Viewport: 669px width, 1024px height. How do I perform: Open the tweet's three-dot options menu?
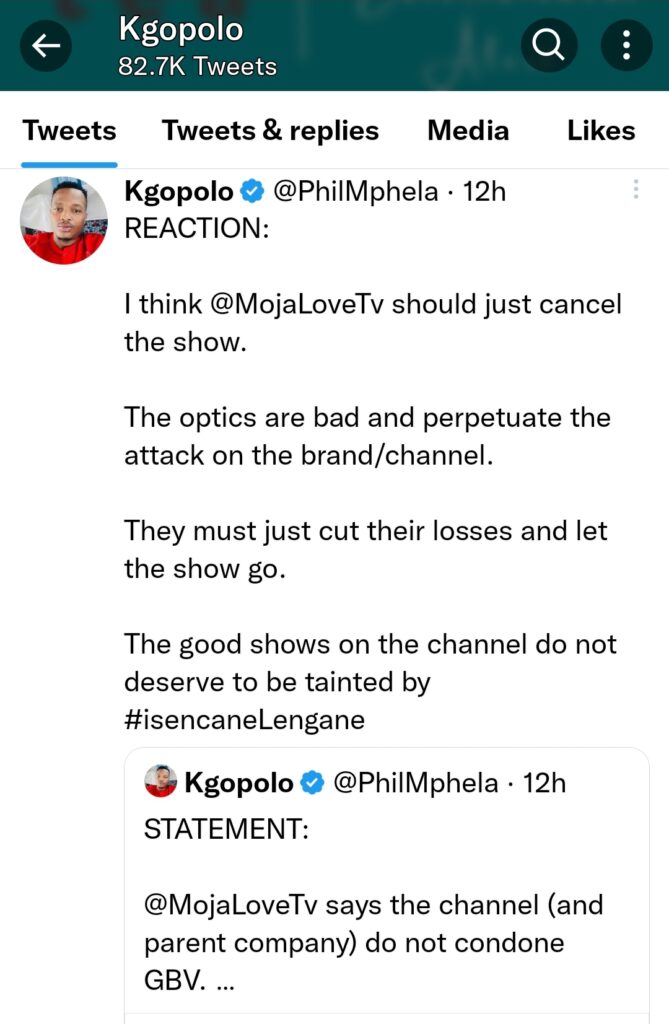(x=636, y=190)
